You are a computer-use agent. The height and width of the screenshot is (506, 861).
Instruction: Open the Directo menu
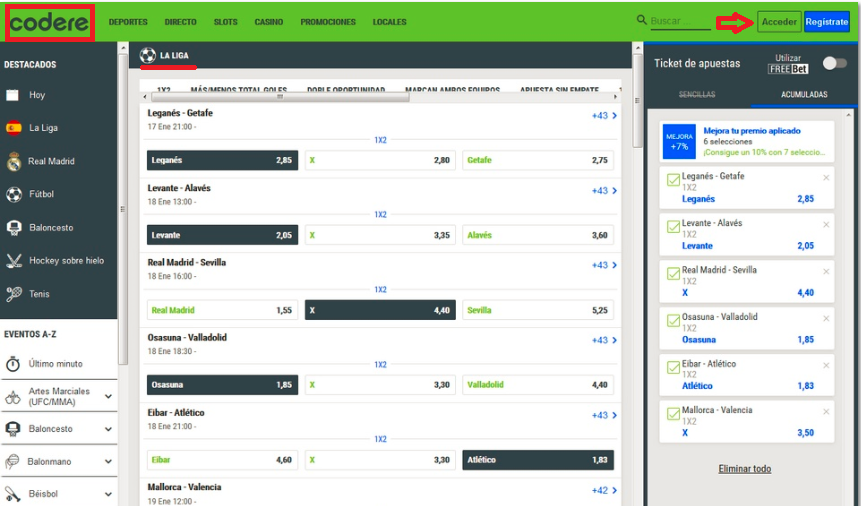[x=180, y=22]
